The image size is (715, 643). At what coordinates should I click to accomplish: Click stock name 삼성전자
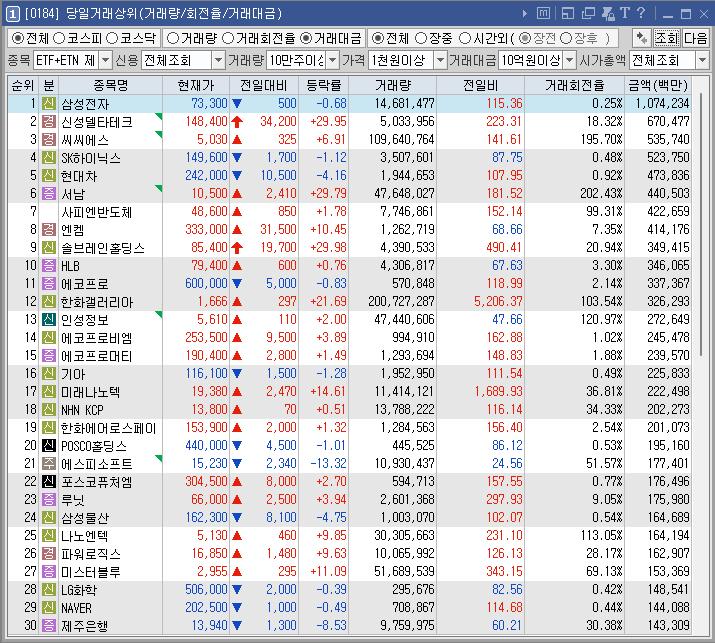click(85, 104)
